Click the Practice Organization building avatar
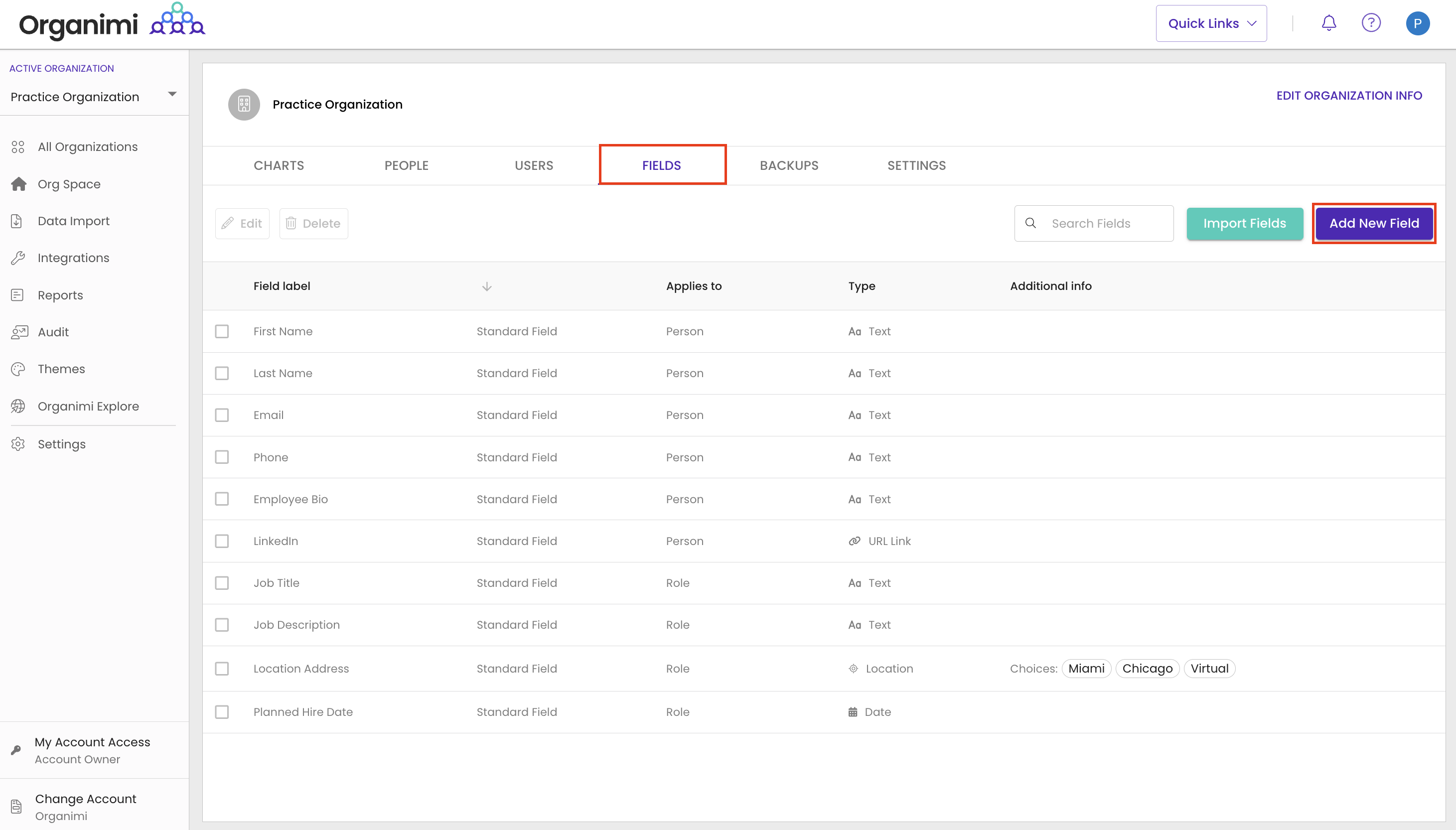 point(244,104)
